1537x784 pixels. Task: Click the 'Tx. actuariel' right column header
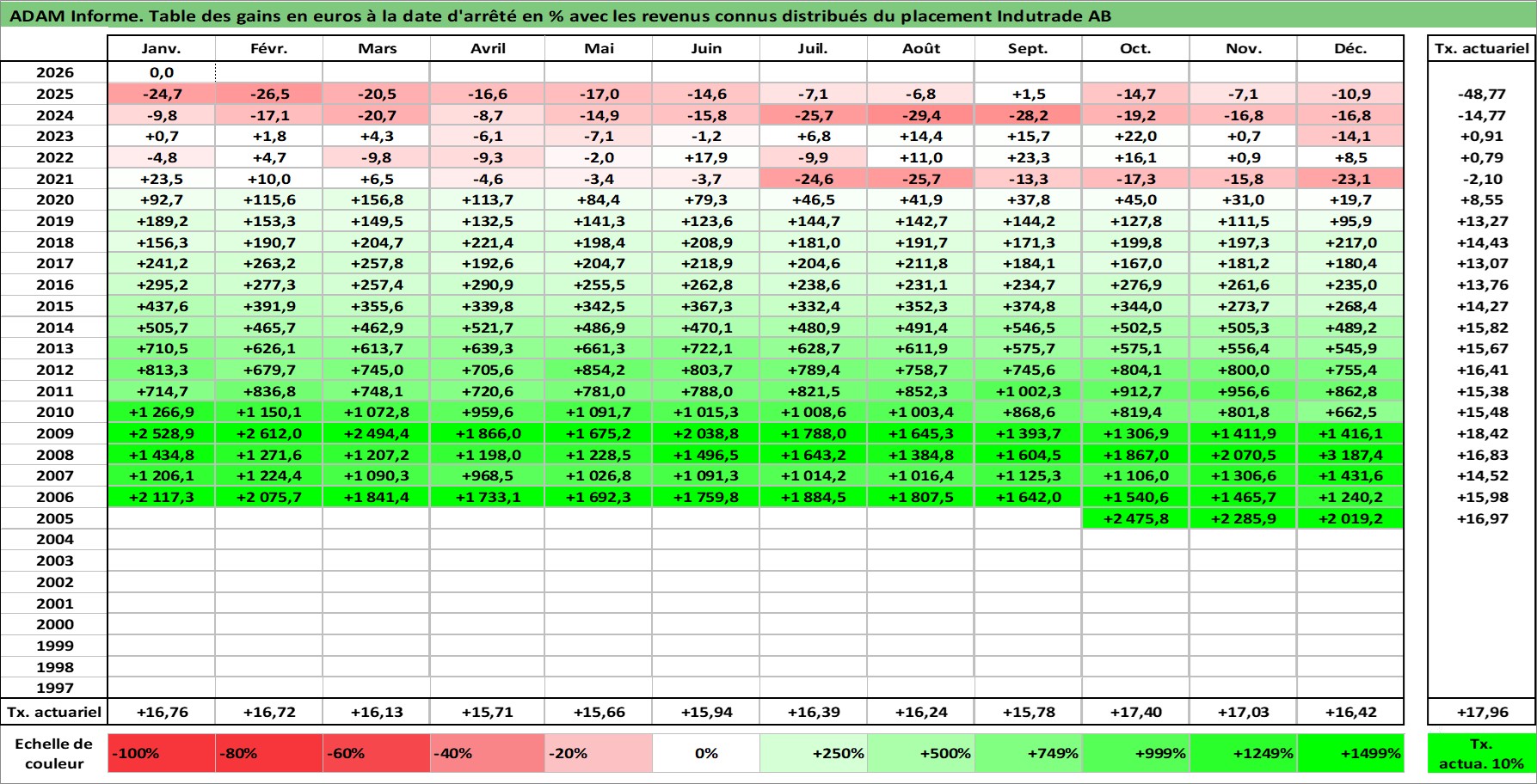click(1481, 49)
